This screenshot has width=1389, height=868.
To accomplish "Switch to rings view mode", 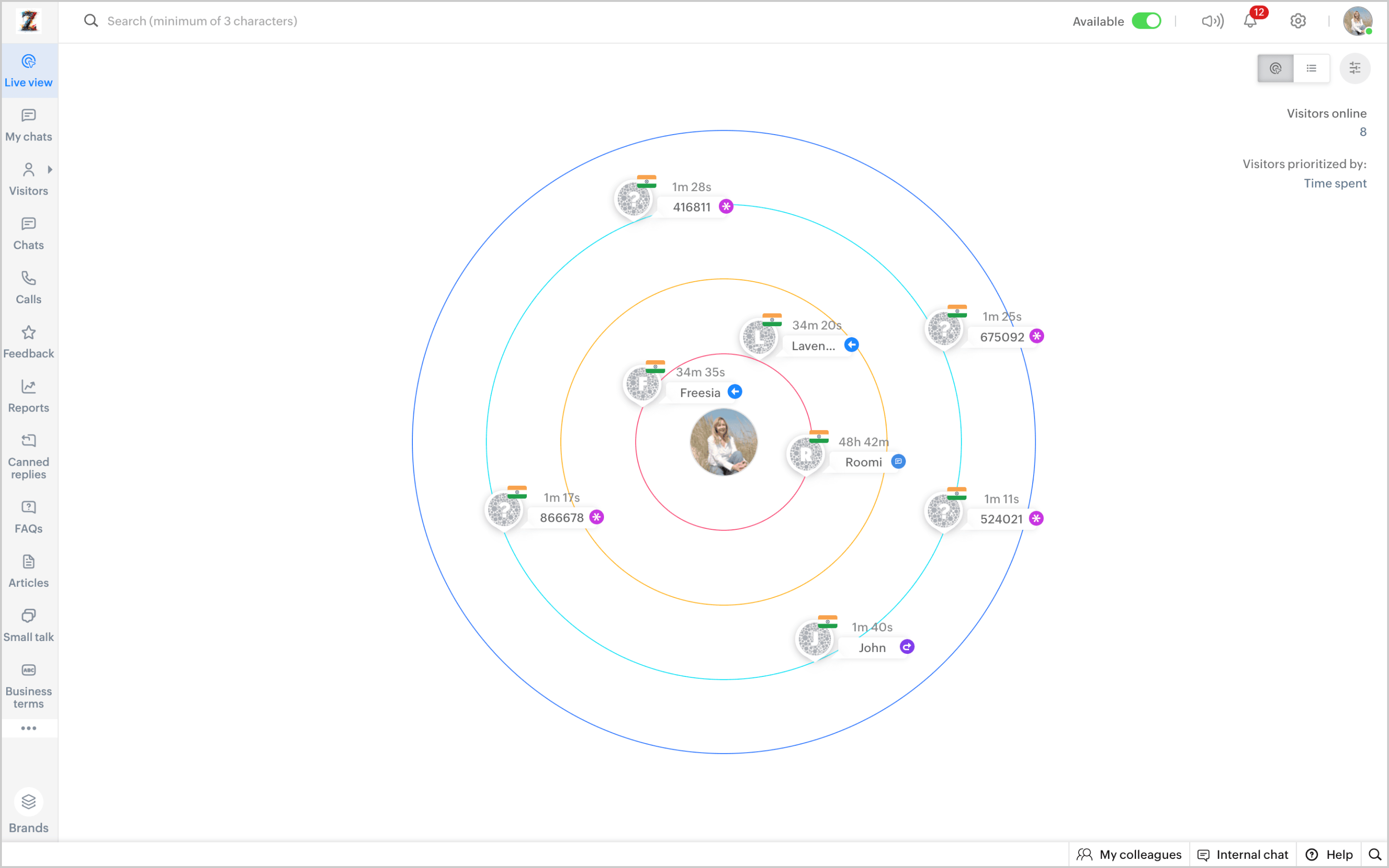I will pos(1275,69).
